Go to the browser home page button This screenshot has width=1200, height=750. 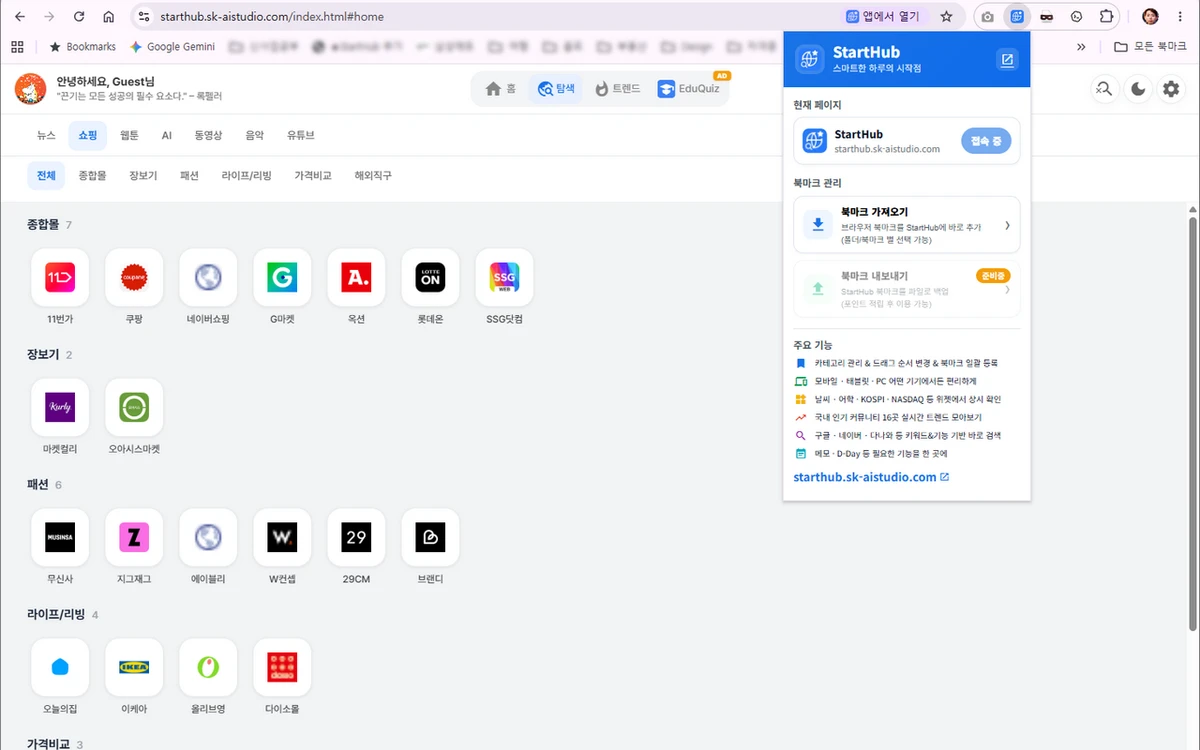[108, 17]
